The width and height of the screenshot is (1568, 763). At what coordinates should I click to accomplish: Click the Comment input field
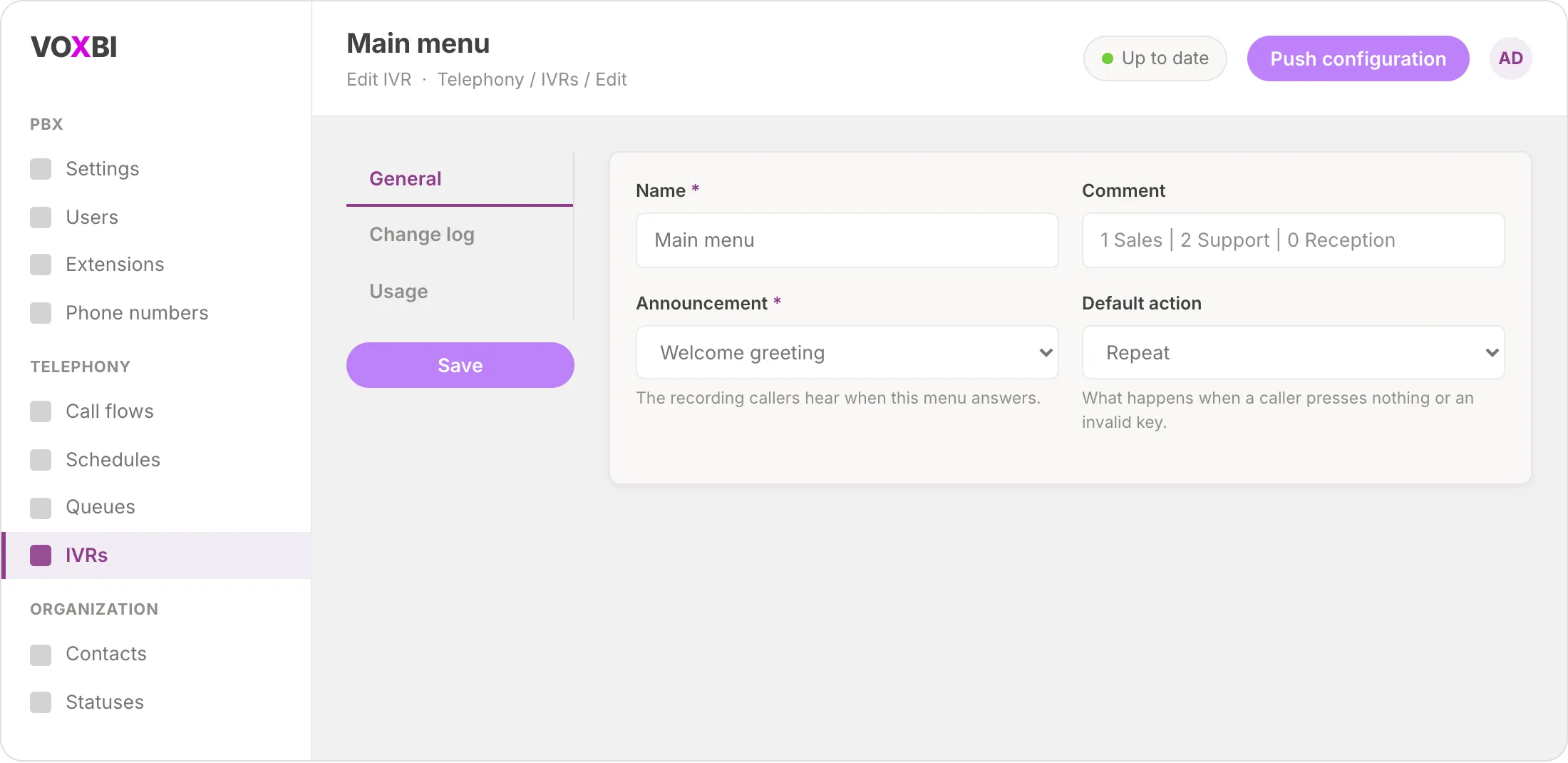(1293, 240)
